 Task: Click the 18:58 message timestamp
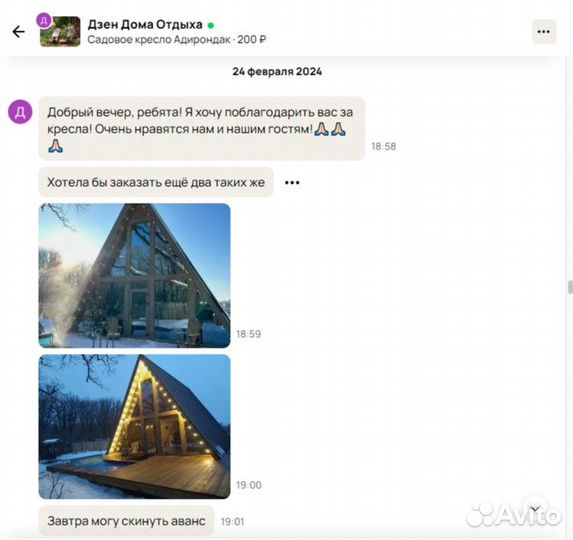(384, 147)
